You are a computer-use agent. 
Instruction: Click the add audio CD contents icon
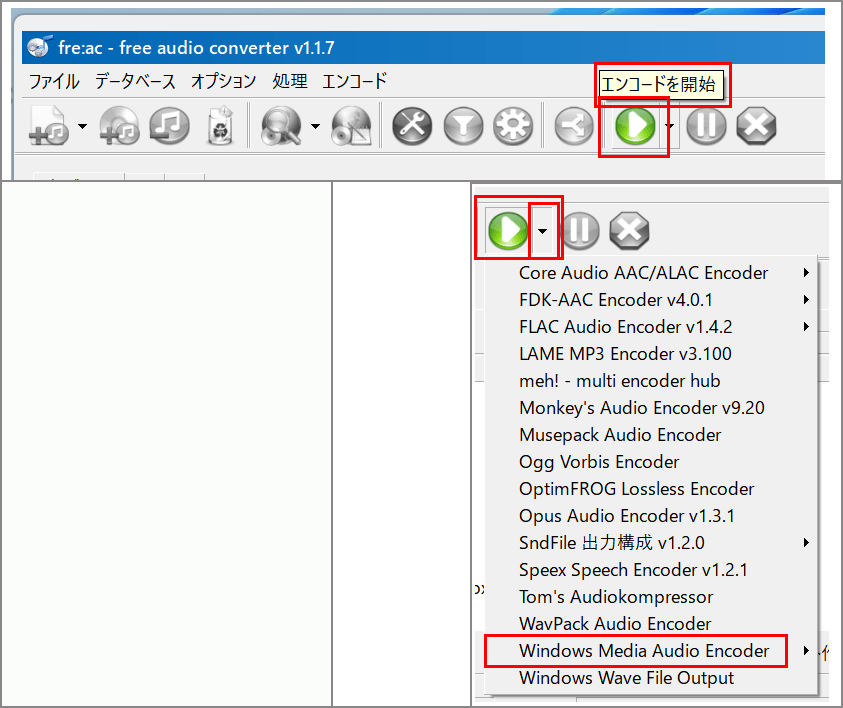coord(119,126)
